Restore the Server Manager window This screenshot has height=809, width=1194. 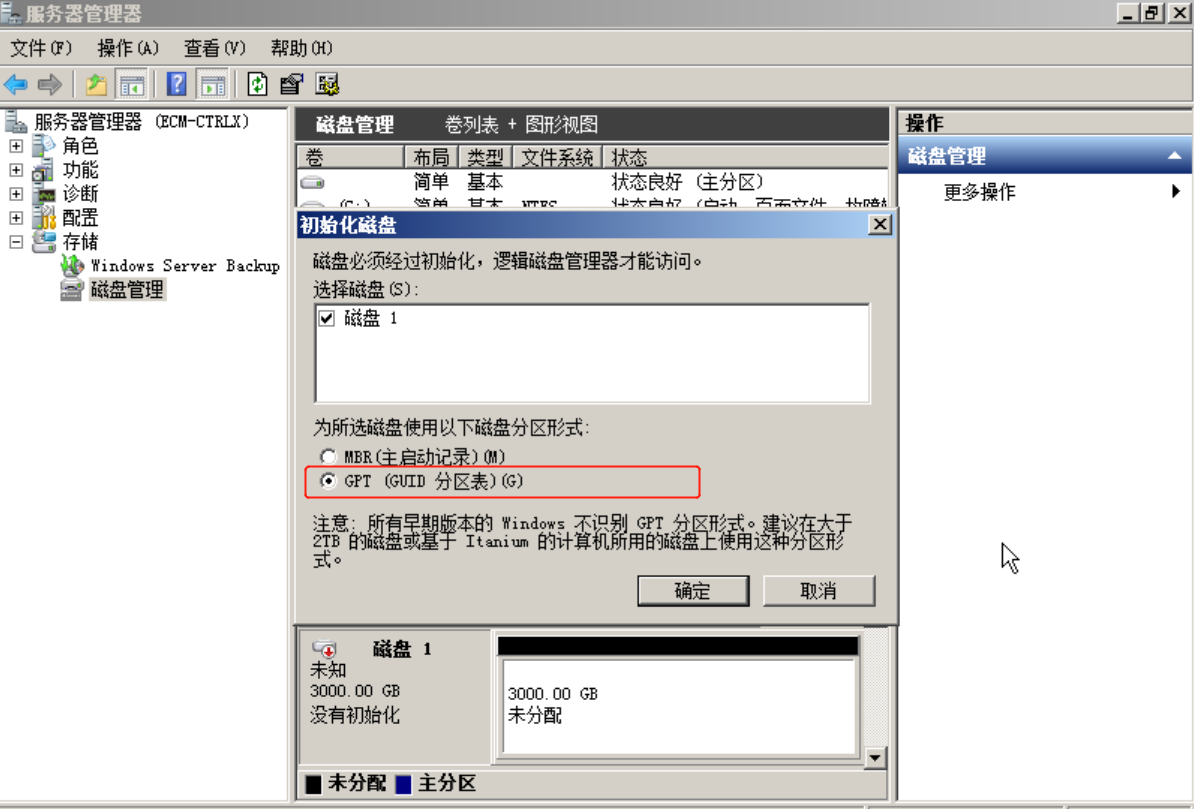[1152, 13]
